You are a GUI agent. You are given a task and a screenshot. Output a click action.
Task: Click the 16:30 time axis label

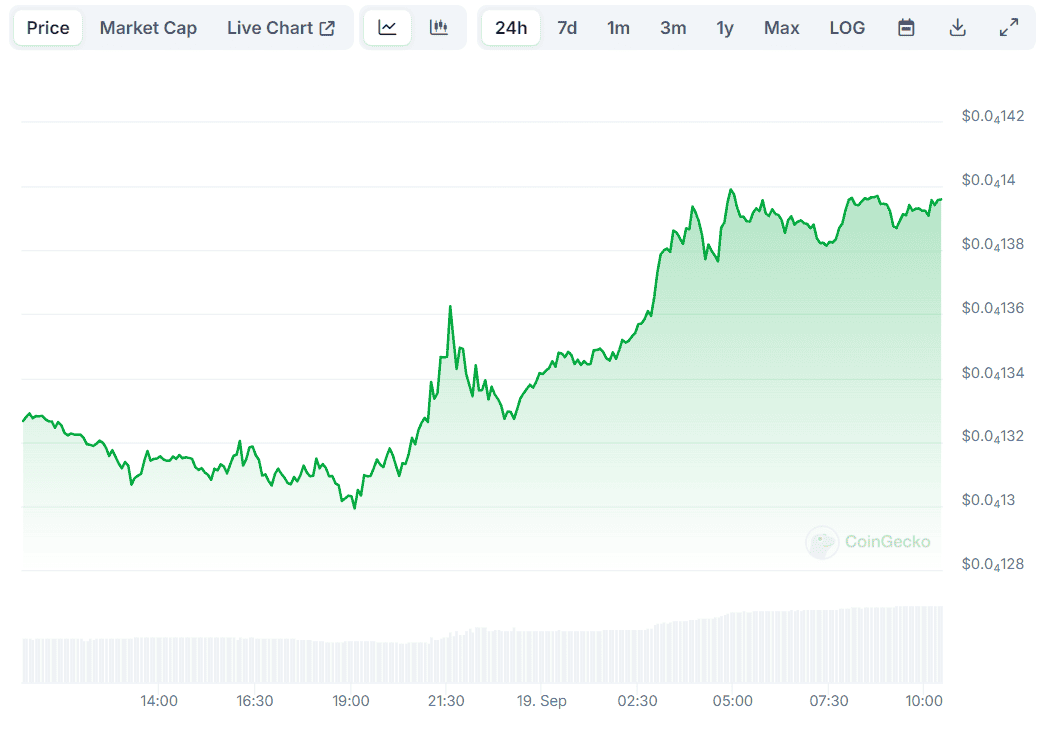pos(255,701)
